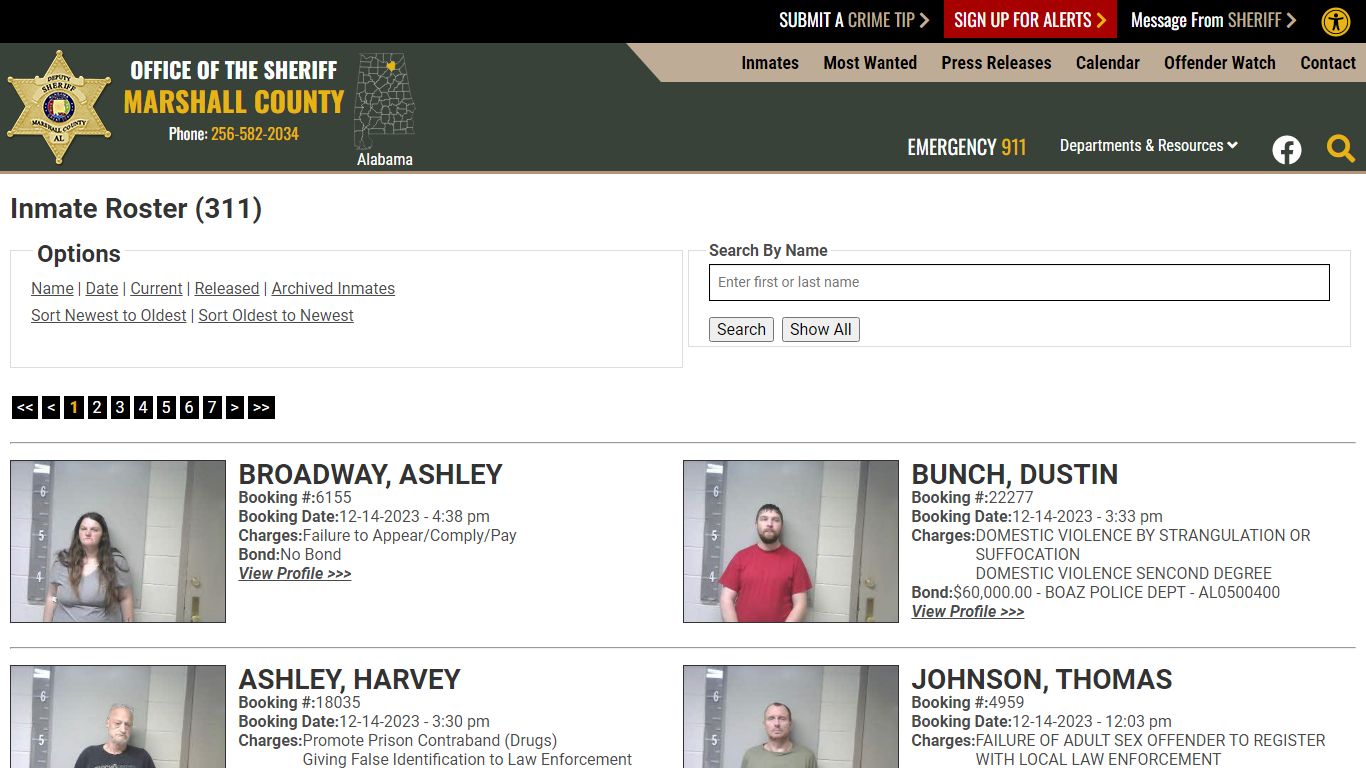Screen dimensions: 1366x768
Task: Go to page 5
Action: (x=166, y=407)
